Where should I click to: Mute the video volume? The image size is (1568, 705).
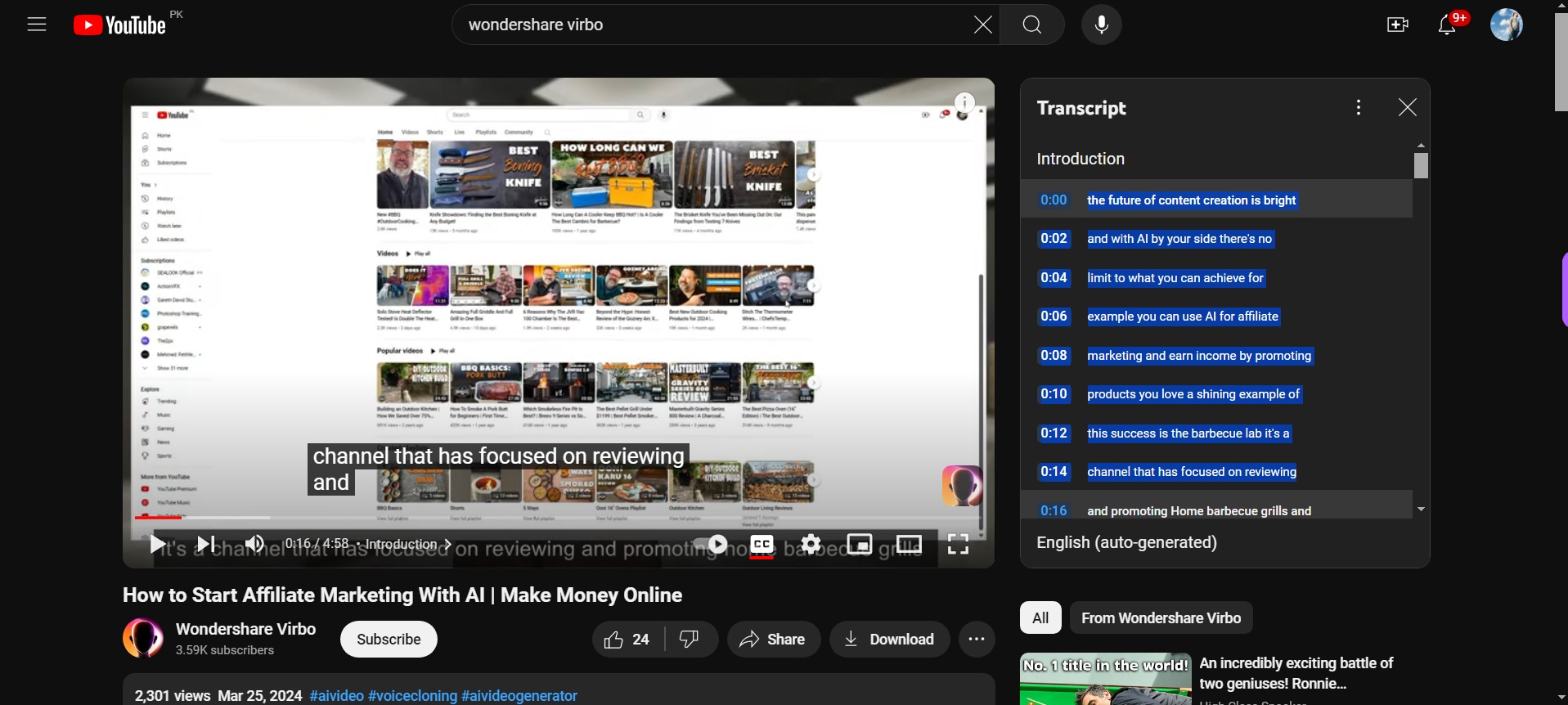click(255, 544)
